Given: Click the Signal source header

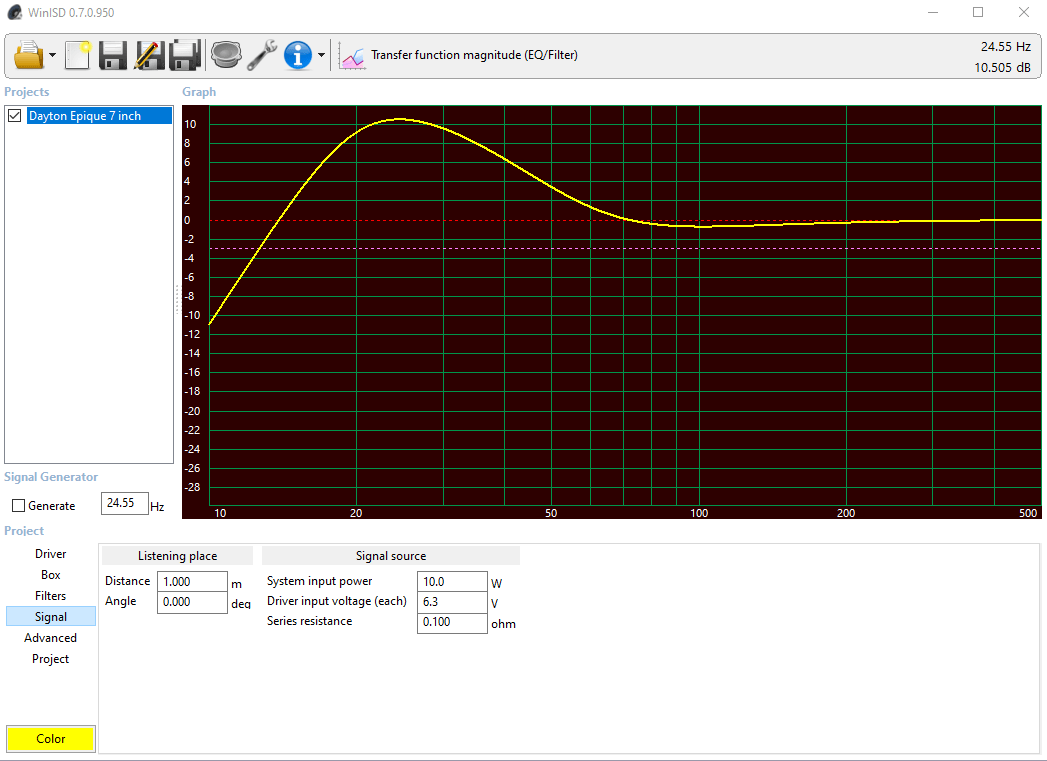Looking at the screenshot, I should (x=391, y=556).
